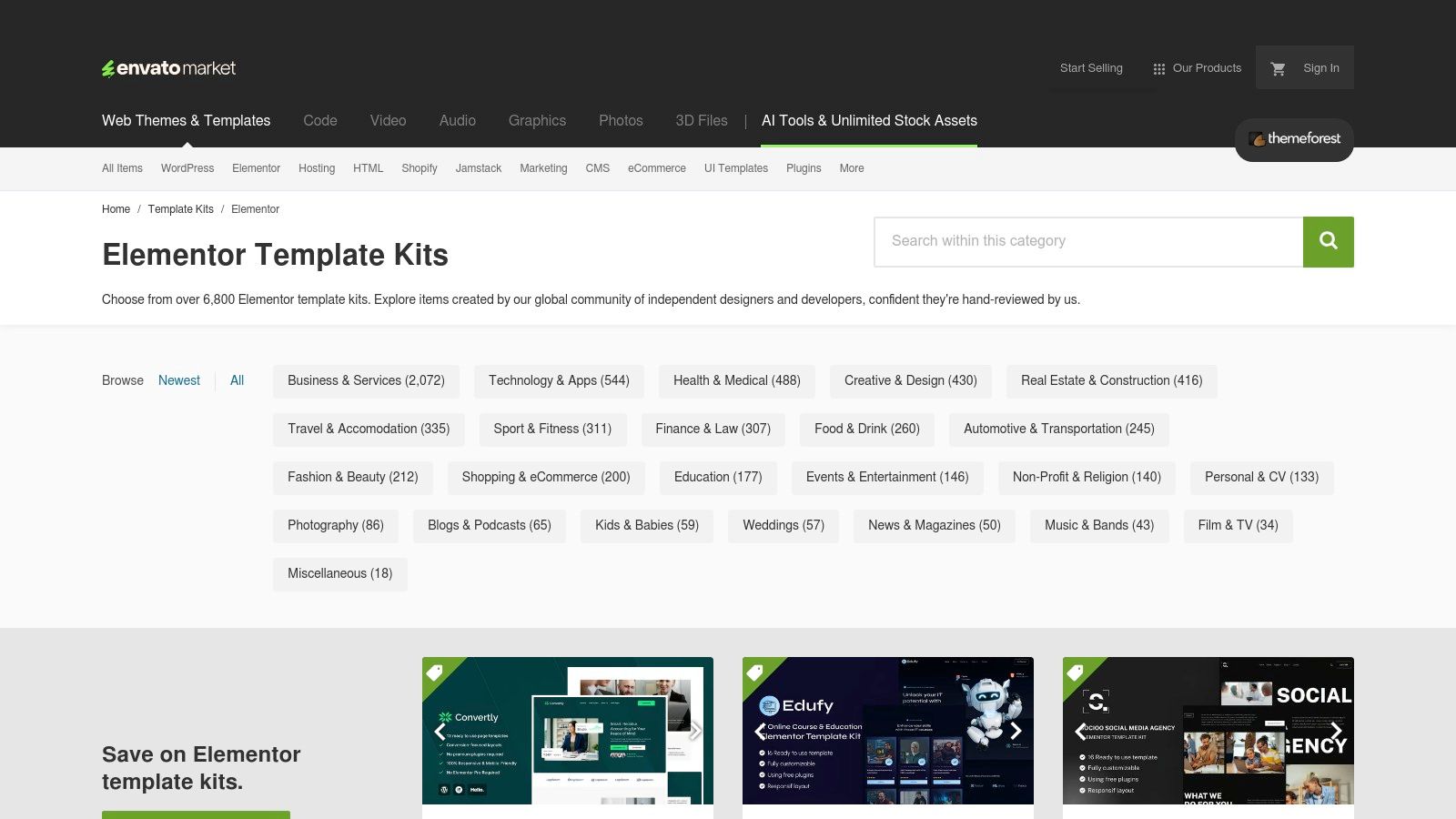Open the More categories dropdown

click(852, 168)
